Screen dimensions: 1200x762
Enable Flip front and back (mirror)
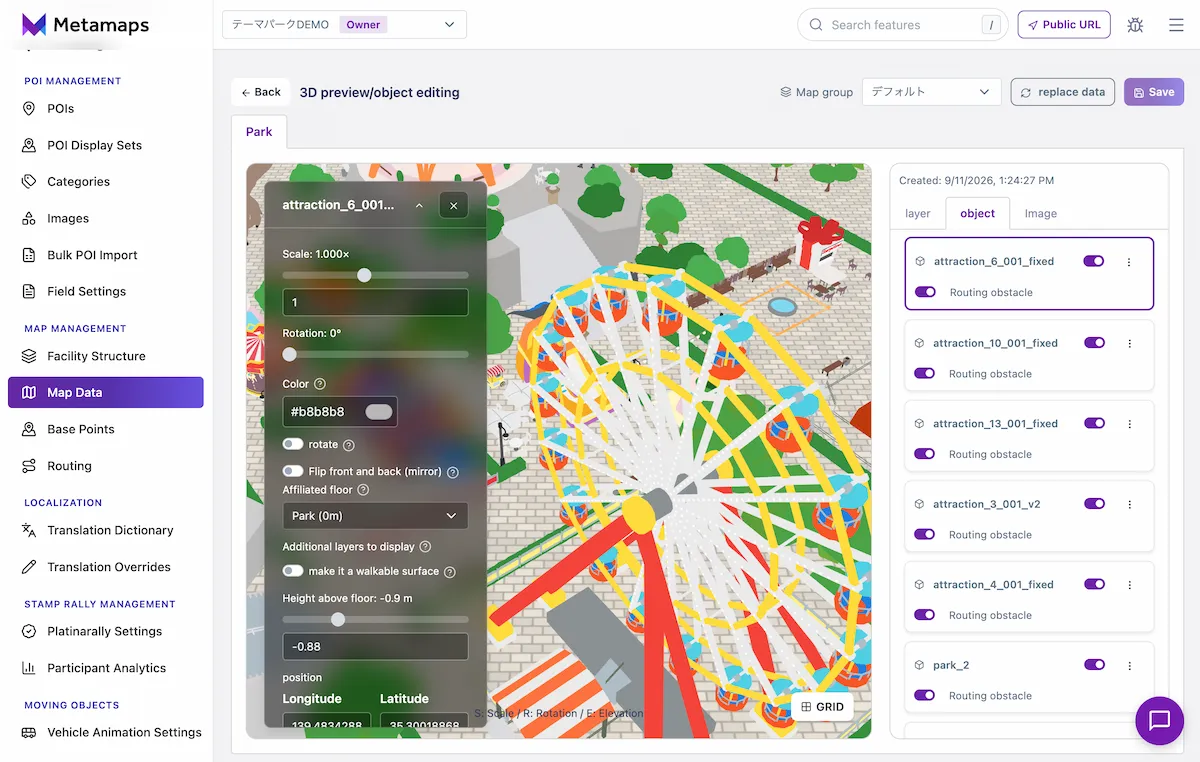(293, 471)
